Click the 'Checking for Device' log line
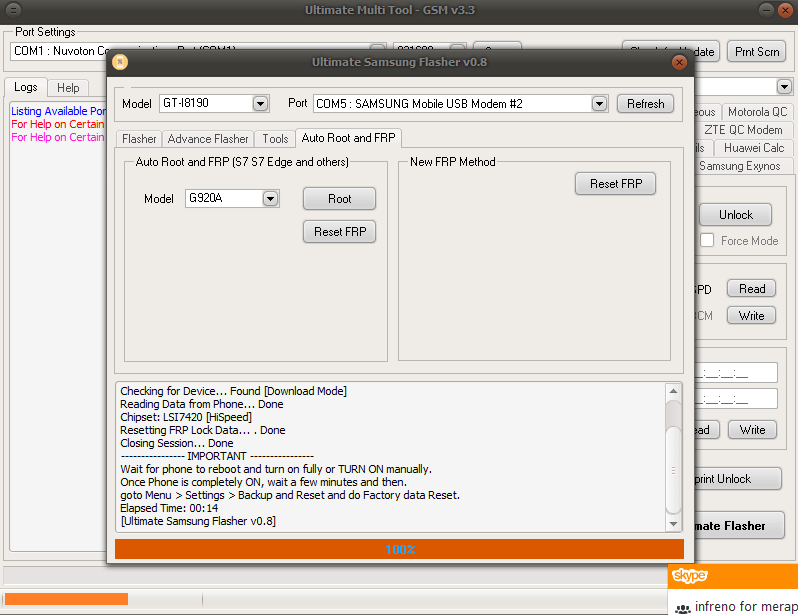Viewport: 798px width, 615px height. 233,391
